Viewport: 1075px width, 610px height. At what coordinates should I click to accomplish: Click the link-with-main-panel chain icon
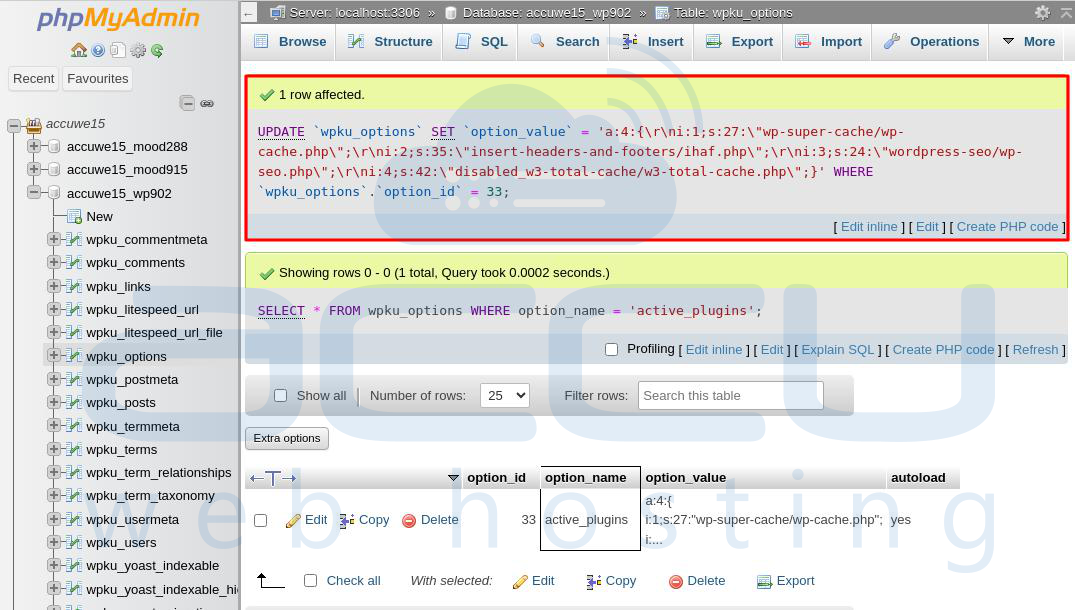207,103
